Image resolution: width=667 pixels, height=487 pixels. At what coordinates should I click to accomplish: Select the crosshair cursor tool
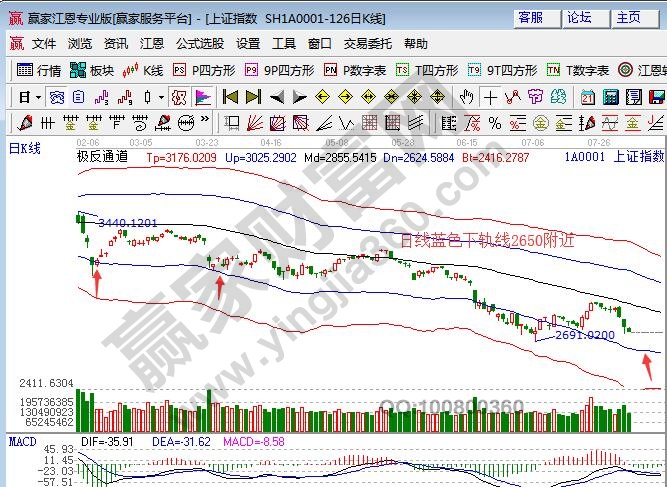tap(490, 97)
